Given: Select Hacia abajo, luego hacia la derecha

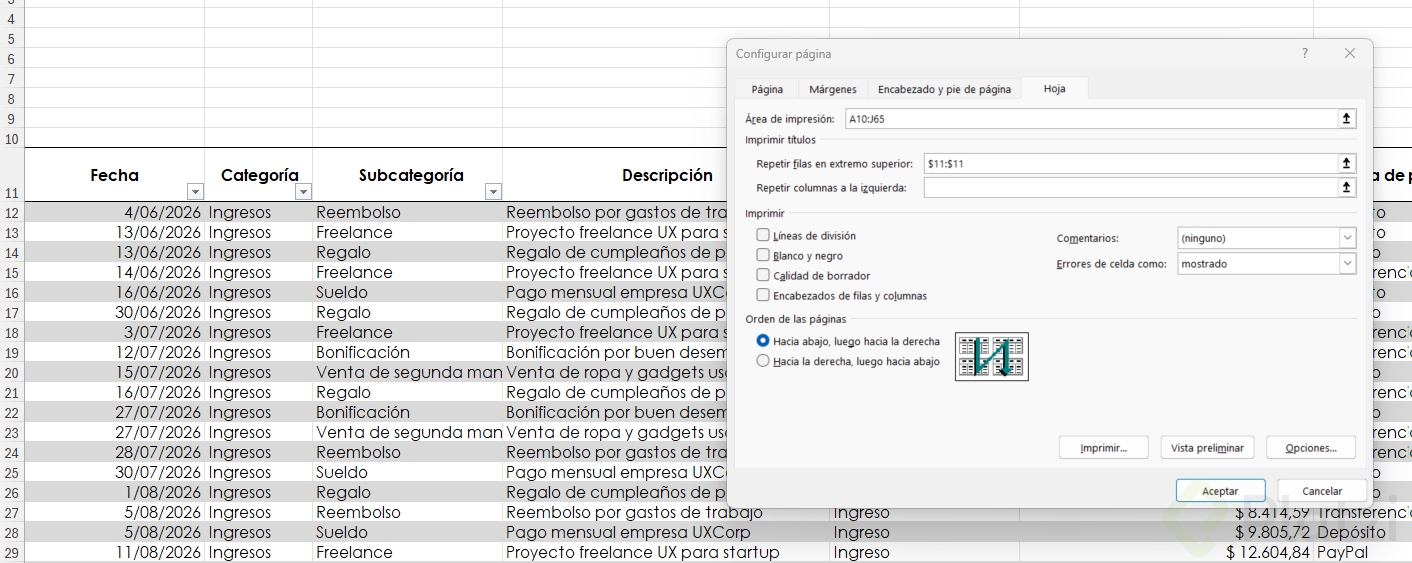Looking at the screenshot, I should coord(763,341).
